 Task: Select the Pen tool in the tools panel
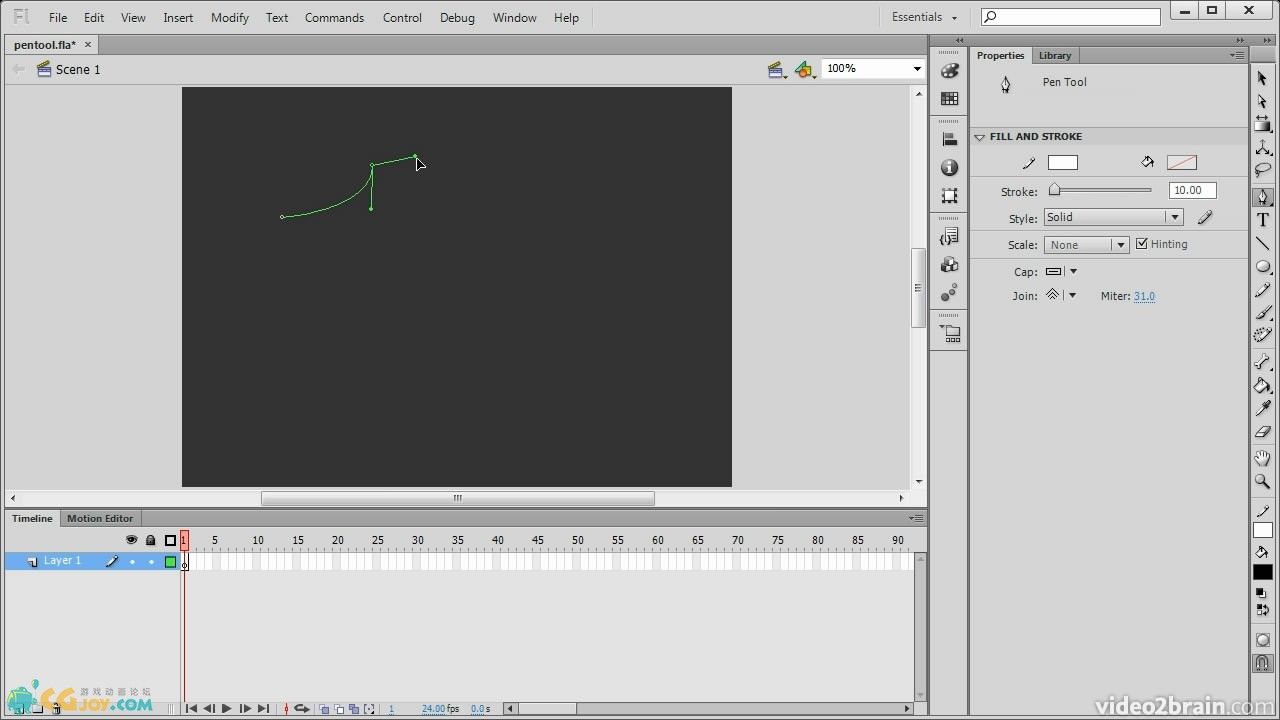coord(1262,196)
